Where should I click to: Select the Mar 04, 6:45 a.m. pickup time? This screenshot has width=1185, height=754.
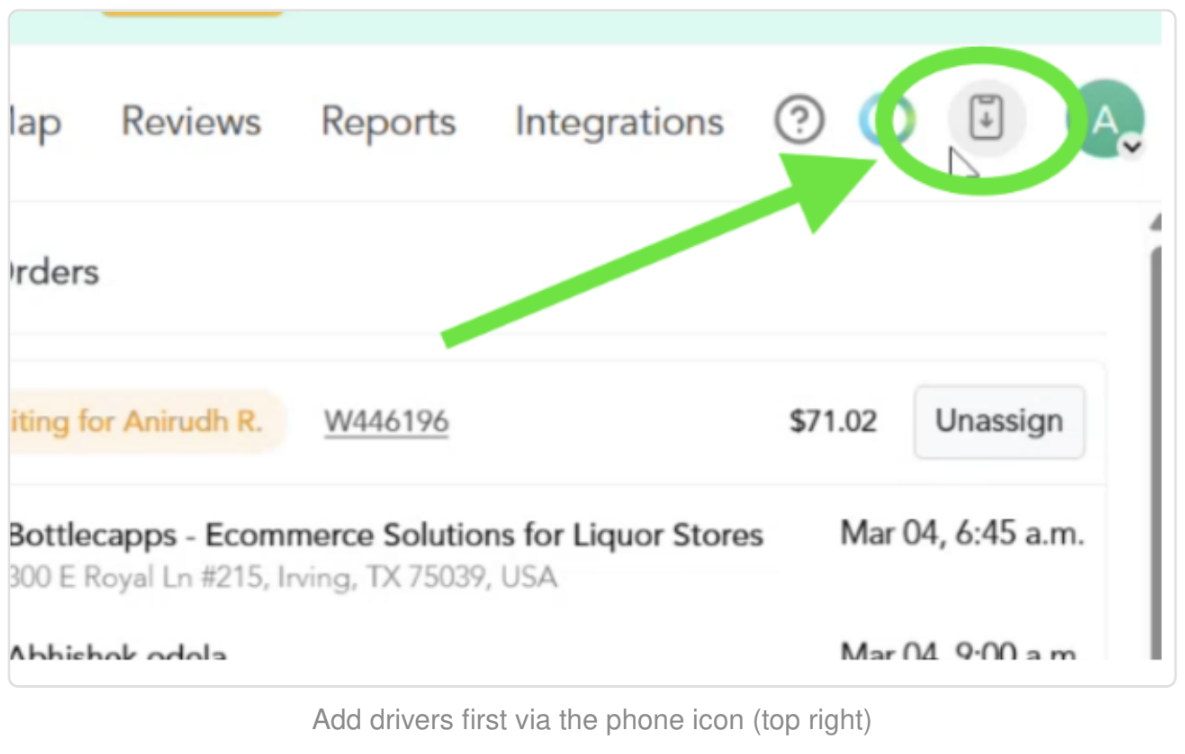pos(962,533)
